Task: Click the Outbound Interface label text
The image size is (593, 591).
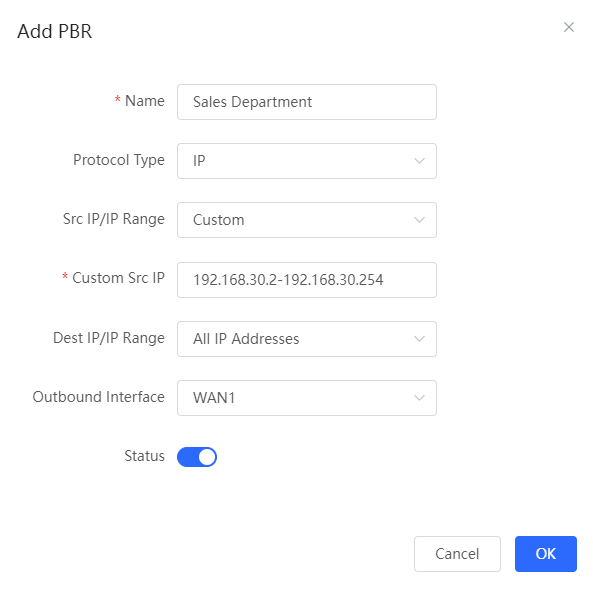Action: pos(99,397)
